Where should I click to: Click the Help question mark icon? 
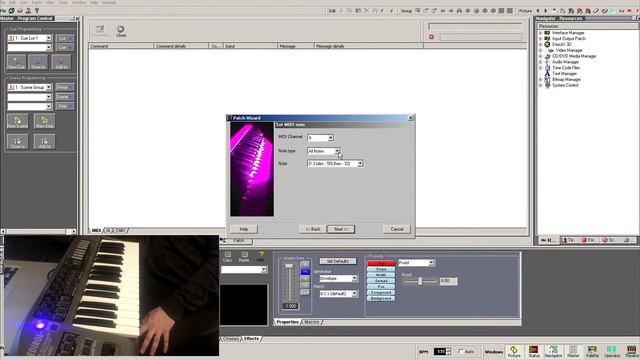click(x=261, y=257)
